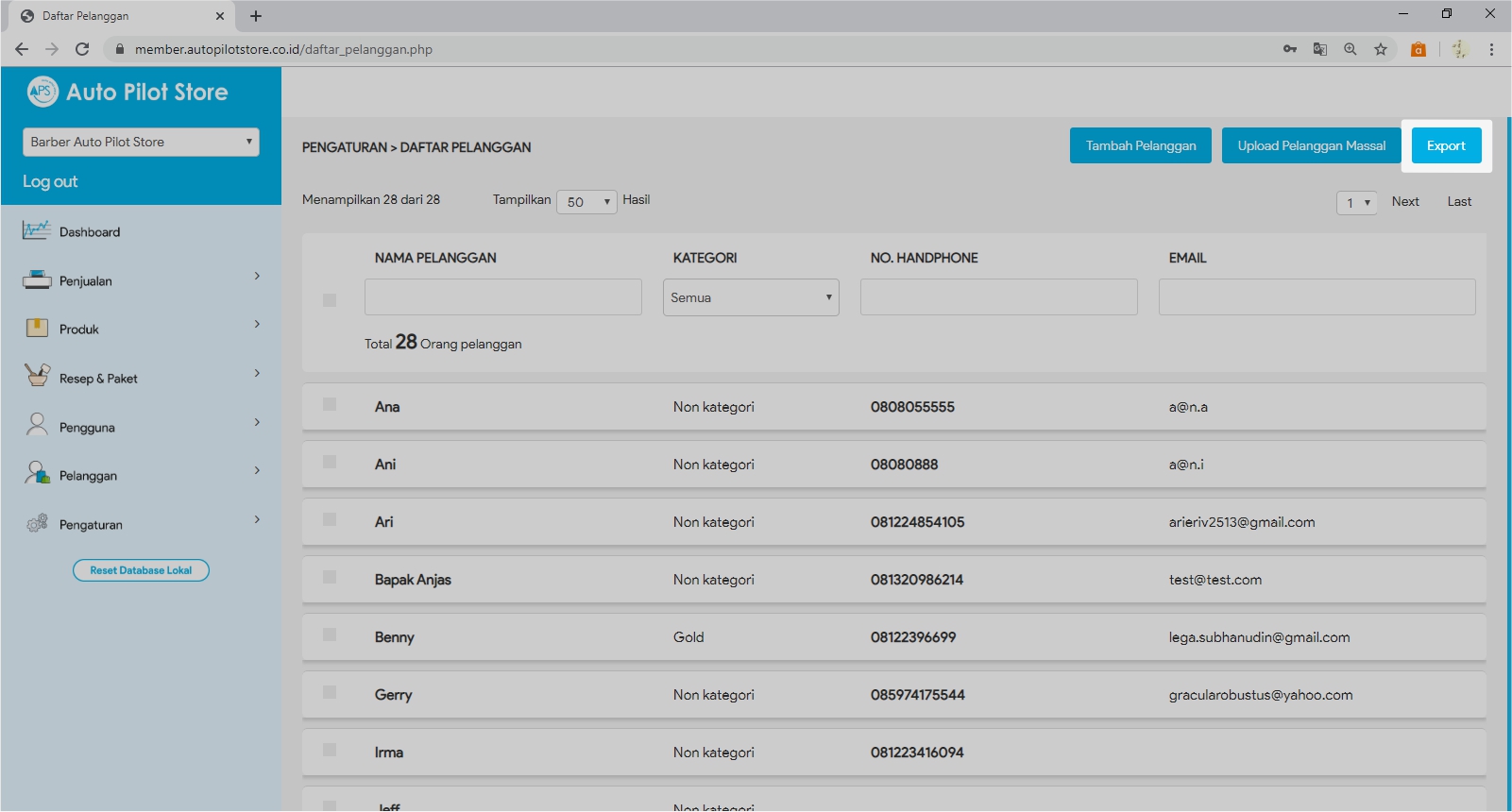Open the Kategori Semua filter dropdown
Image resolution: width=1512 pixels, height=812 pixels.
point(751,297)
